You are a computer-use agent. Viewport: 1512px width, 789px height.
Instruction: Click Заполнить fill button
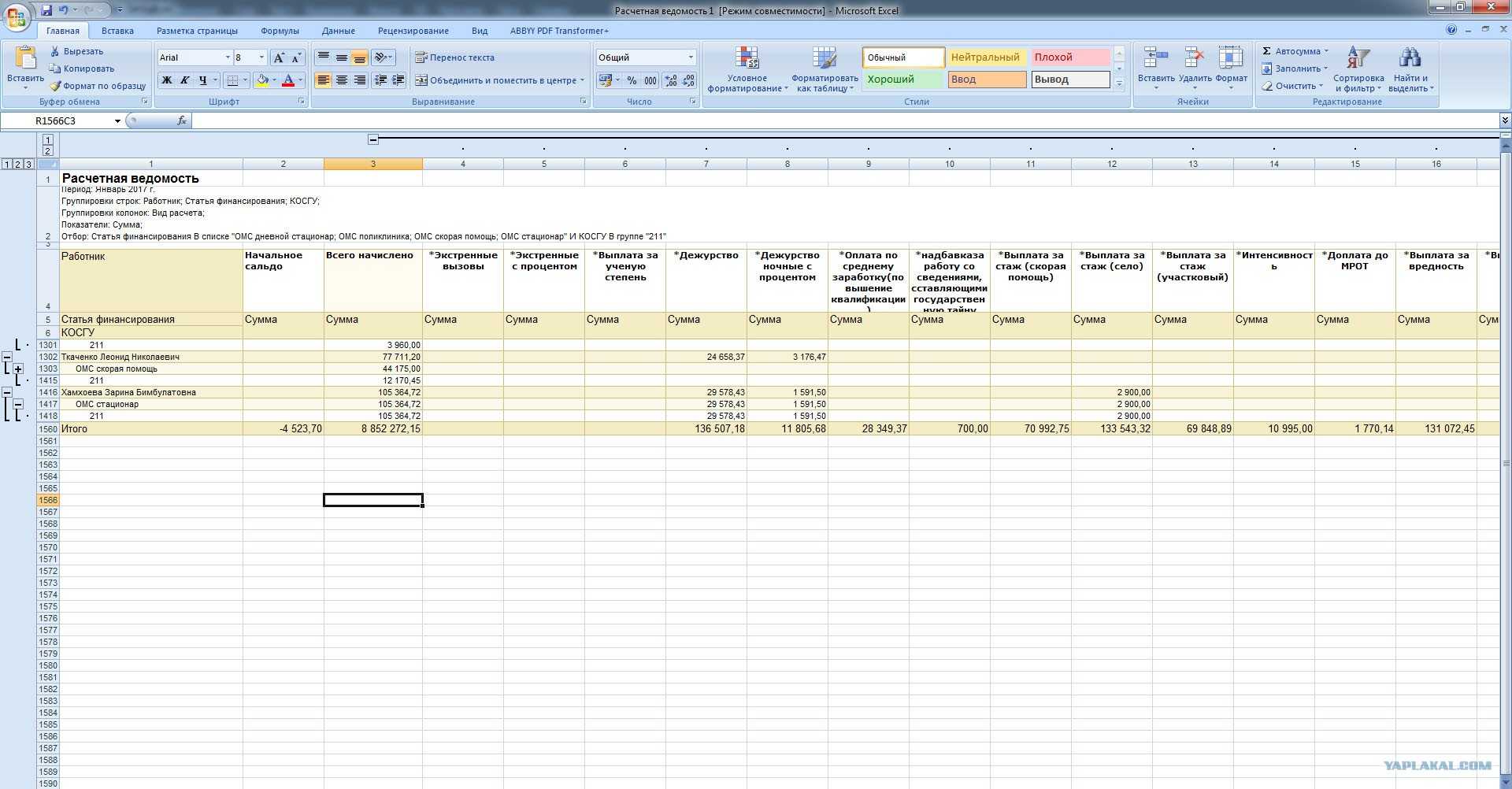1295,69
